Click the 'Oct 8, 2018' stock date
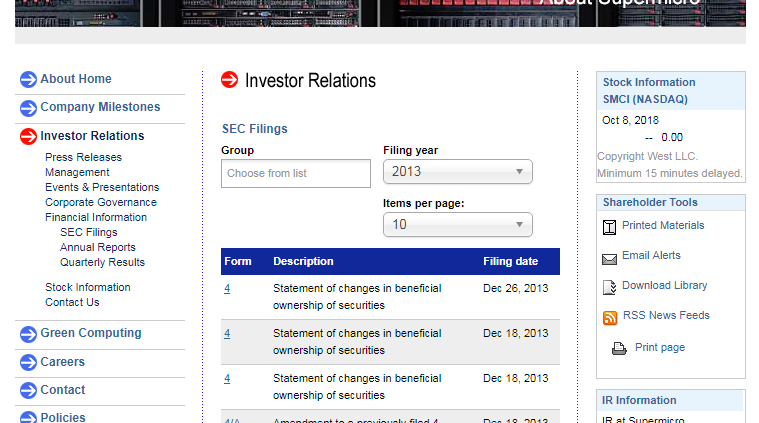Screen dimensions: 759x423 coord(630,121)
